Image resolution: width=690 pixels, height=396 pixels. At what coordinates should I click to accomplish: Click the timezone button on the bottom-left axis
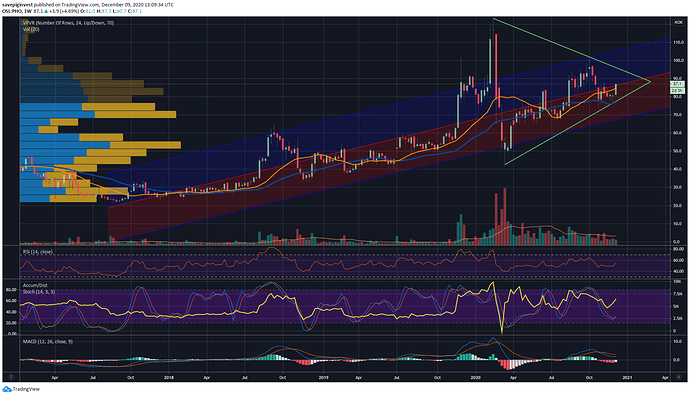pyautogui.click(x=11, y=377)
